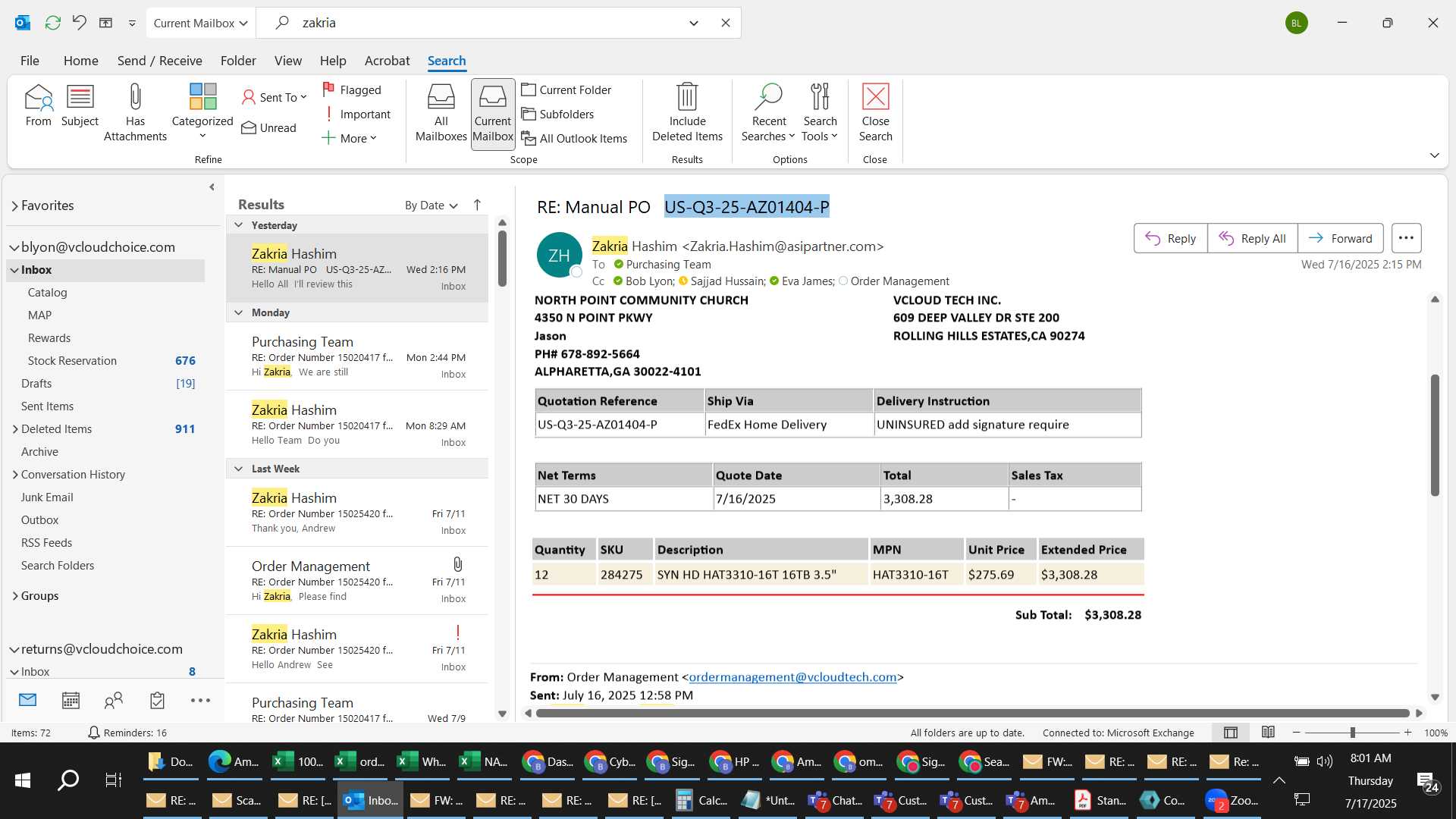
Task: Clear the search with the X icon
Action: tap(725, 23)
